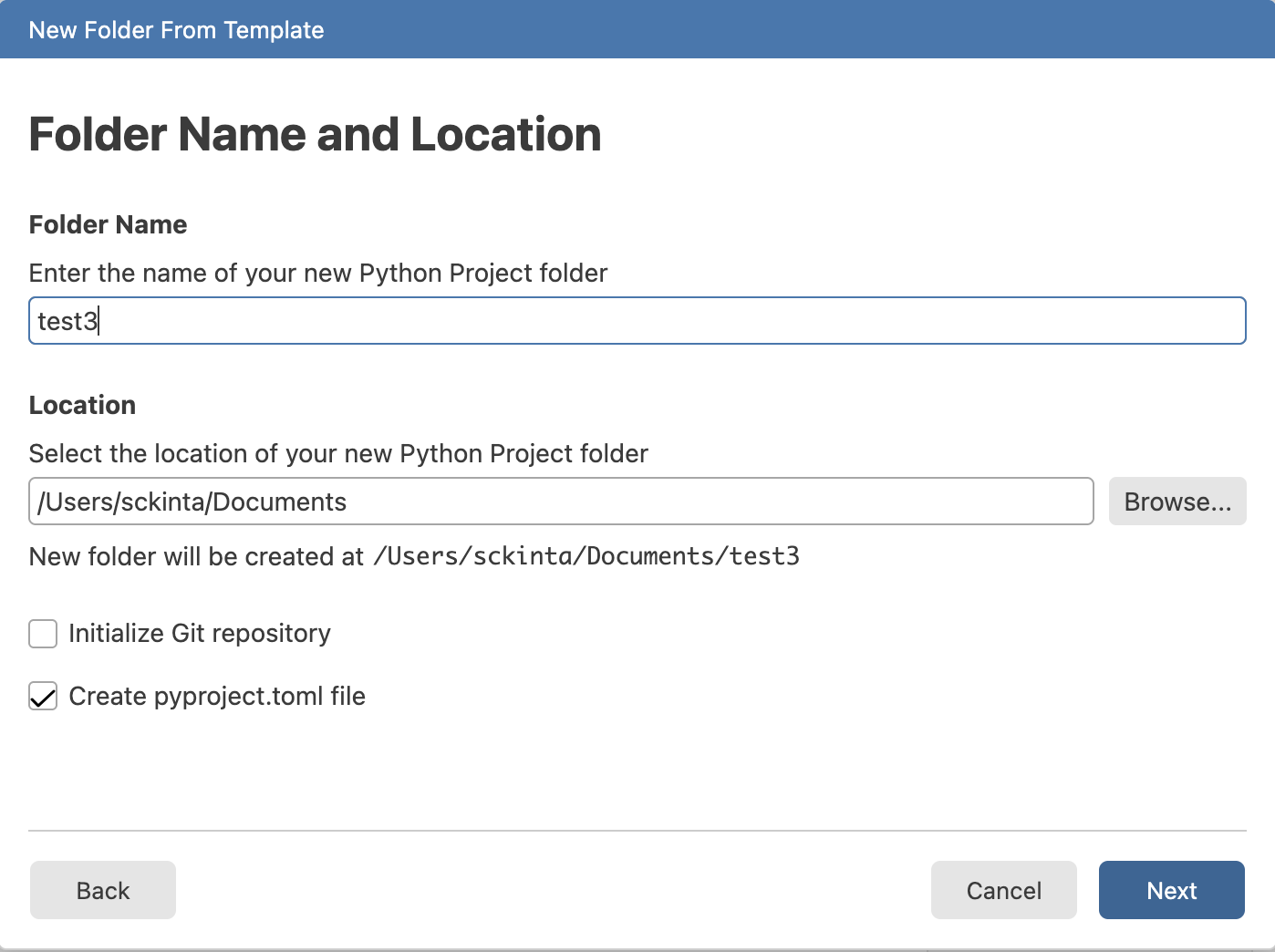Click the Location path input field

click(x=560, y=502)
